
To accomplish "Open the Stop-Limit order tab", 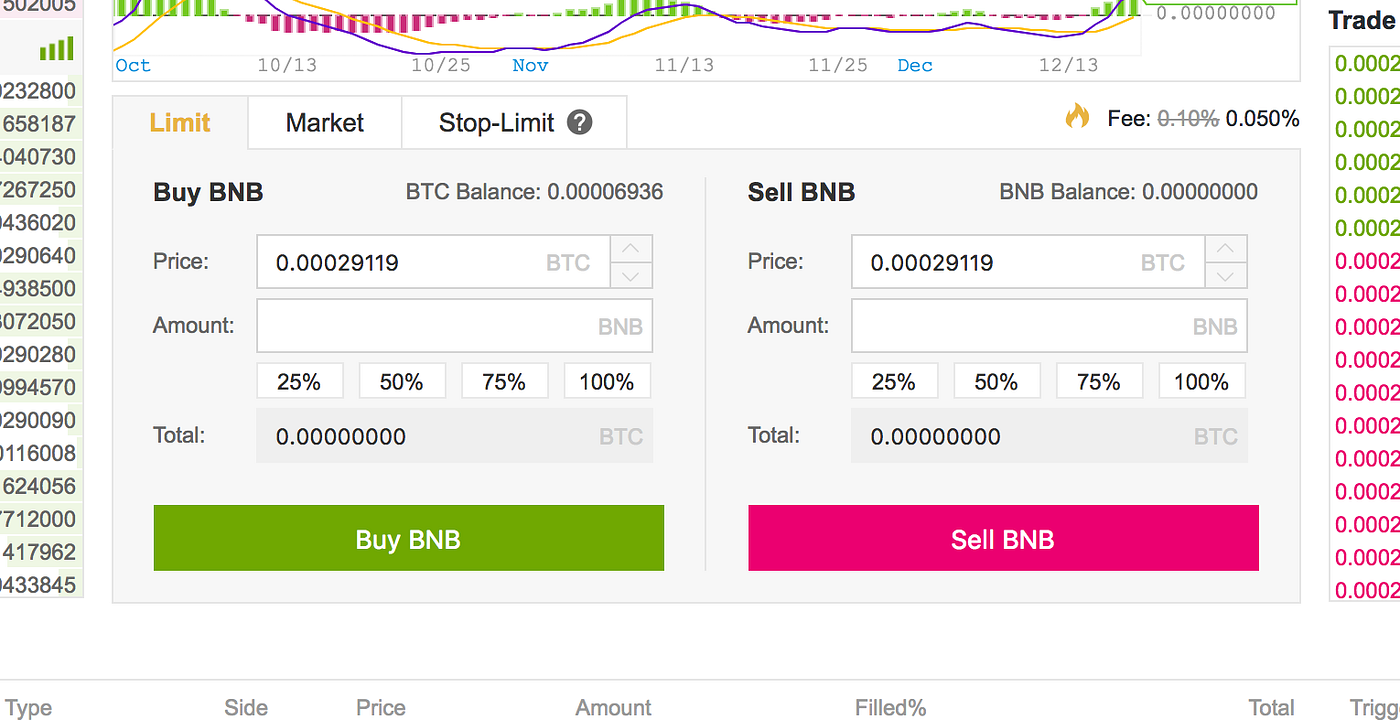I will click(x=514, y=123).
